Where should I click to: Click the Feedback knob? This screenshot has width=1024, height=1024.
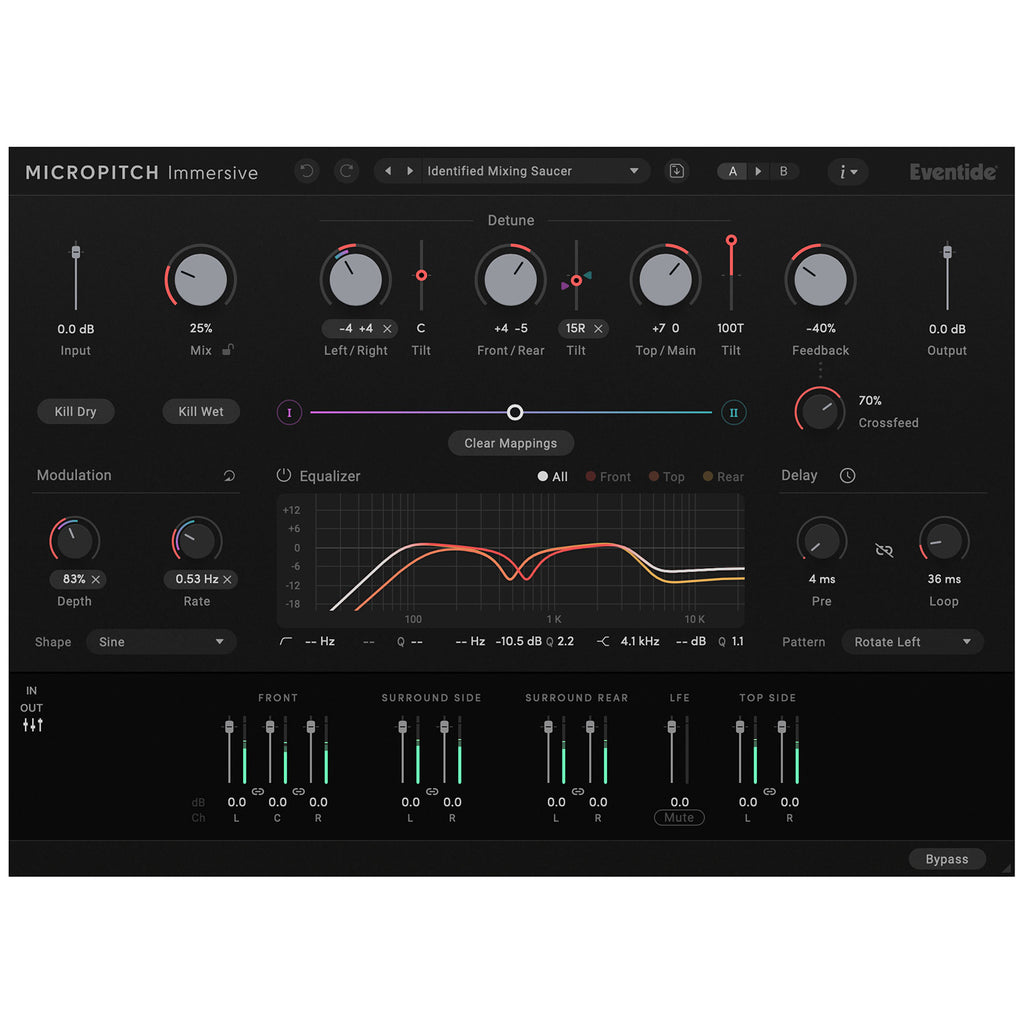(x=820, y=280)
